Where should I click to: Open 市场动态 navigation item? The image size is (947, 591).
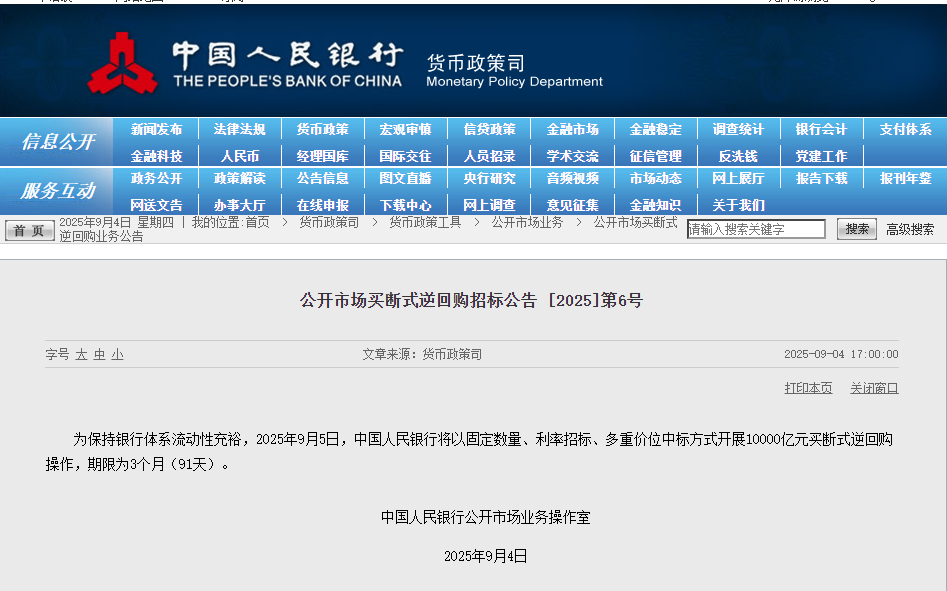[655, 178]
